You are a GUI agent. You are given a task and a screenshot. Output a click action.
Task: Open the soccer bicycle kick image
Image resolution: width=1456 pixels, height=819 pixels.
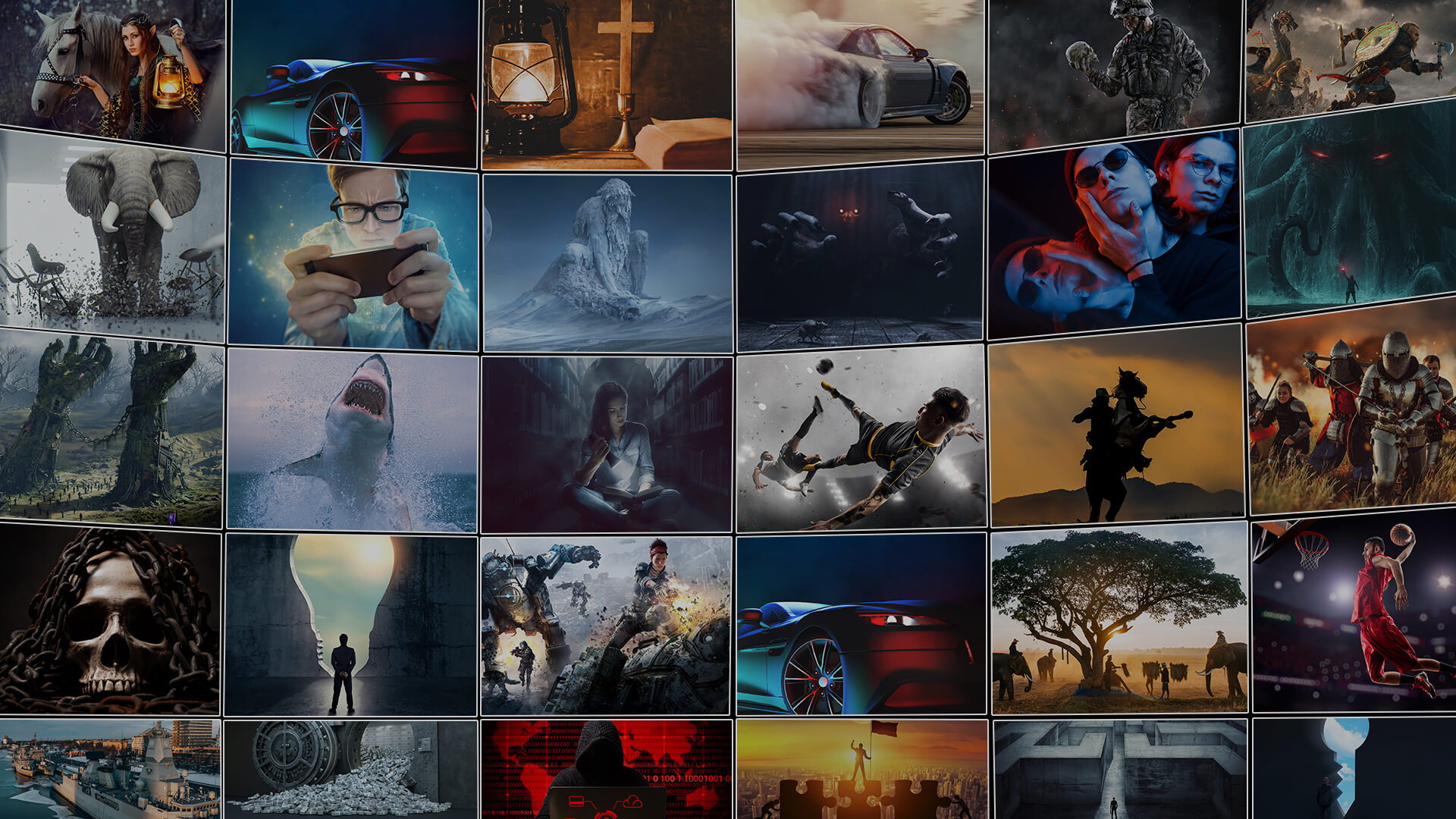pyautogui.click(x=861, y=438)
